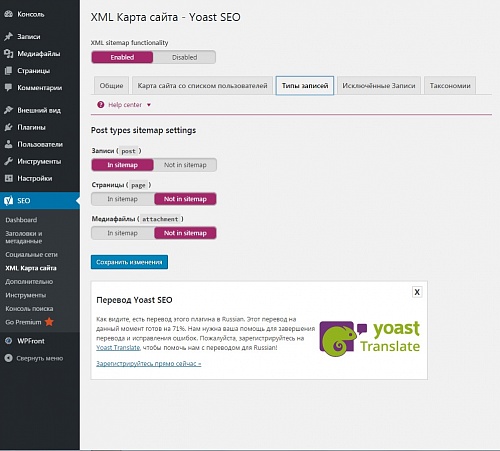Viewport: 500px width, 451px height.
Task: Open Дополнительно submenu
Action: click(x=29, y=282)
